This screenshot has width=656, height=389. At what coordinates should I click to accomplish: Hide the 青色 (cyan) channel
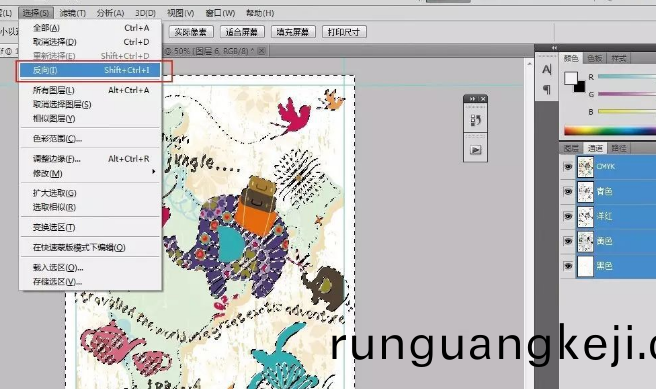[x=568, y=192]
